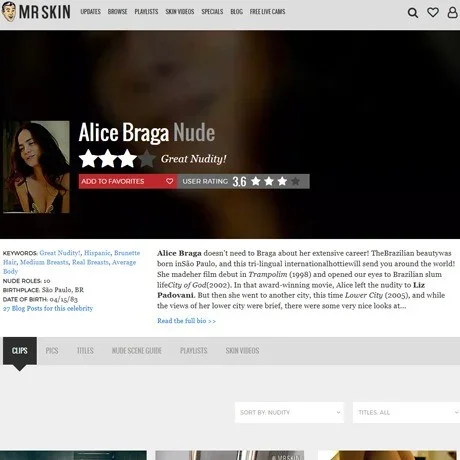Screen dimensions: 460x460
Task: Switch to the Playlists tab below bio
Action: (x=194, y=351)
